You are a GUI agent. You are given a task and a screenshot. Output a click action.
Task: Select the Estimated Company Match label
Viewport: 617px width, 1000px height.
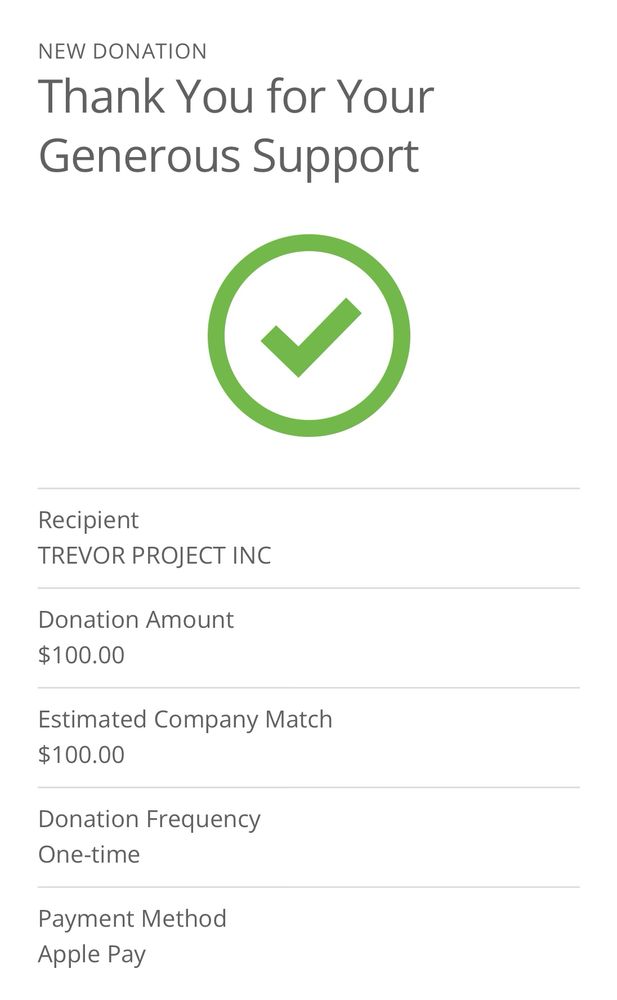point(185,720)
